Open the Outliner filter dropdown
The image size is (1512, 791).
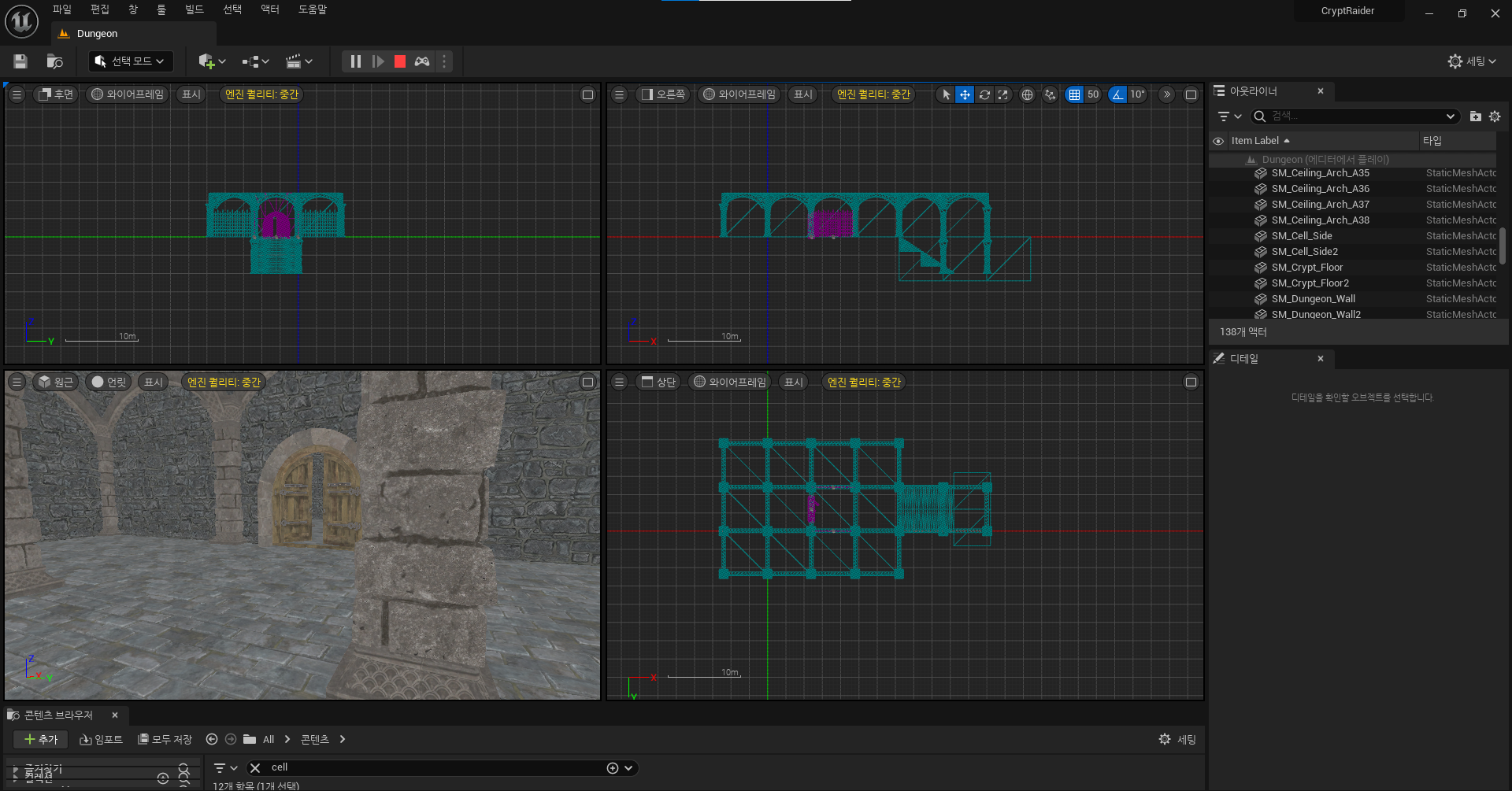click(x=1228, y=116)
